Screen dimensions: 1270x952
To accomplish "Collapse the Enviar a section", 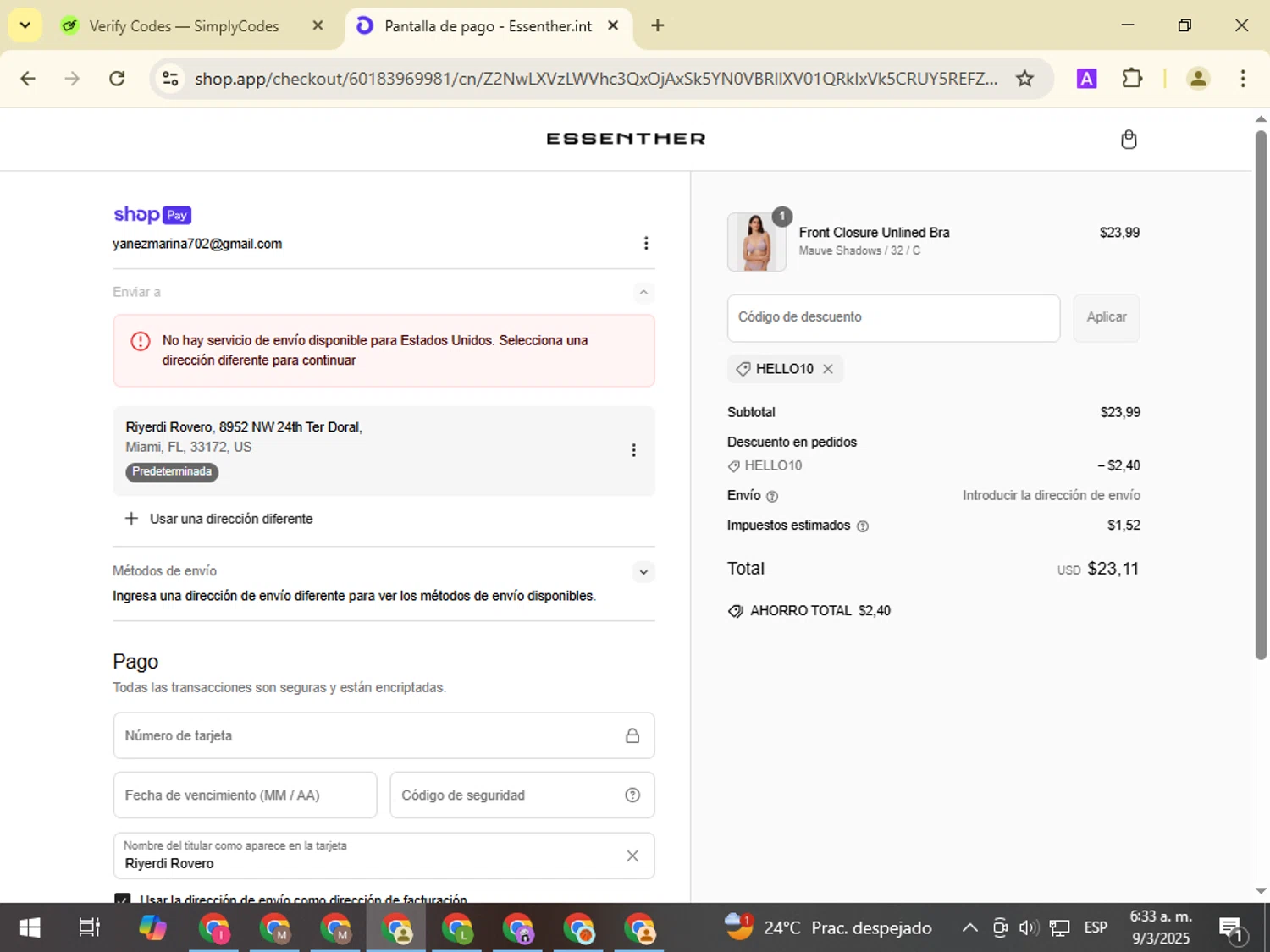I will pos(643,293).
